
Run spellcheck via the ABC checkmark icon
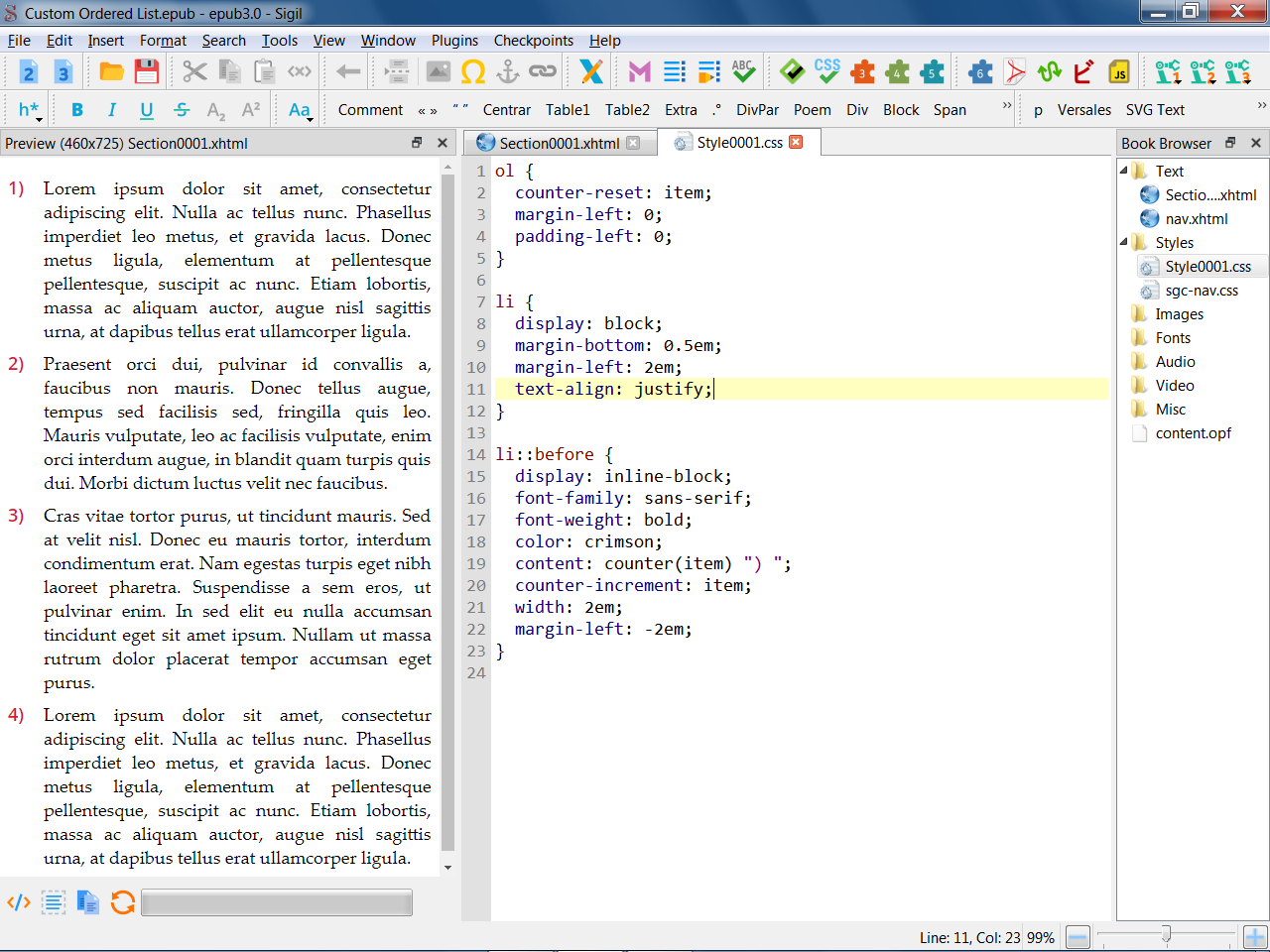pyautogui.click(x=743, y=71)
